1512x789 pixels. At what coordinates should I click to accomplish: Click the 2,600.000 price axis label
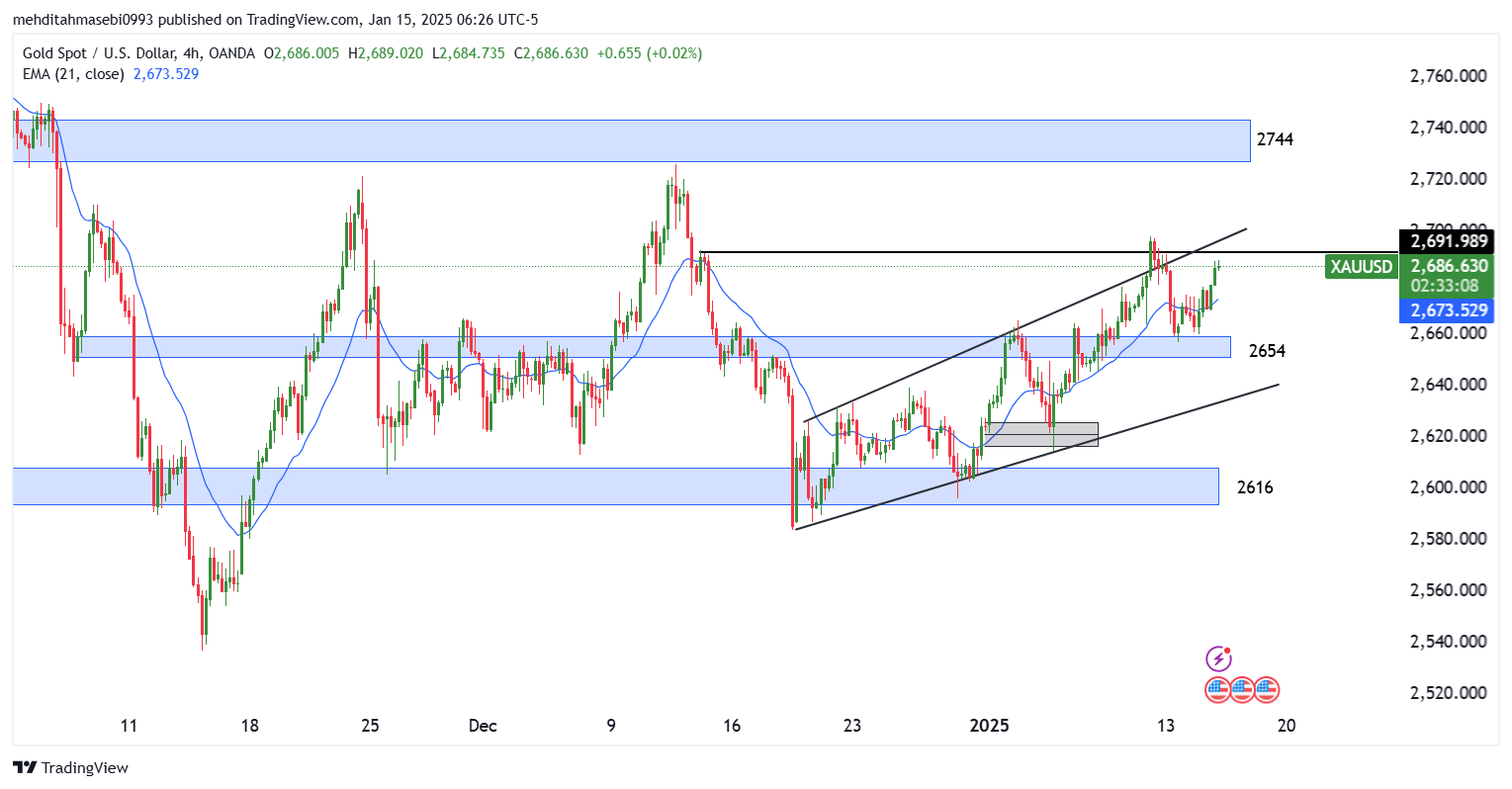click(1449, 487)
